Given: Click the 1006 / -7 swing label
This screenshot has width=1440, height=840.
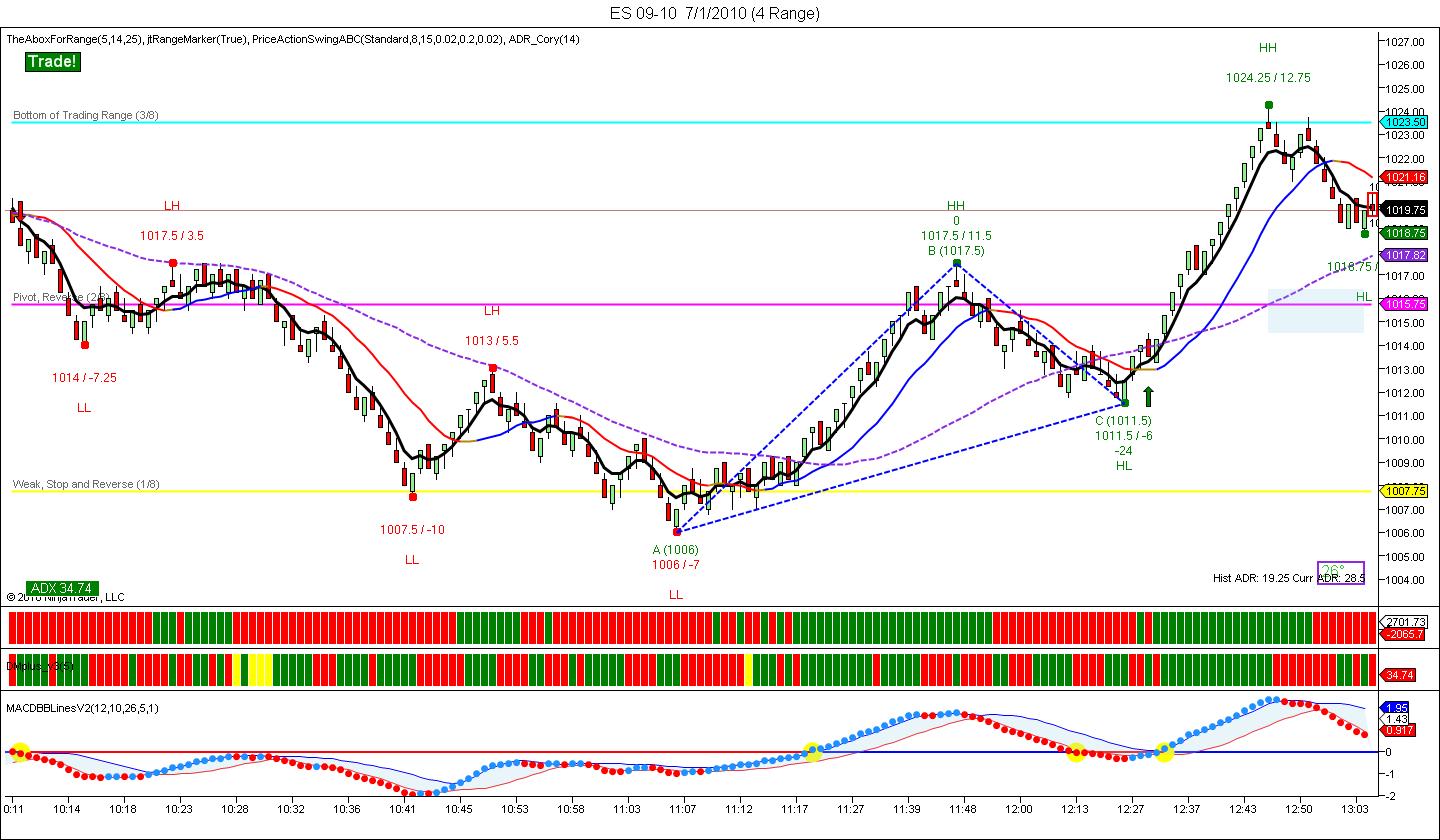Looking at the screenshot, I should pyautogui.click(x=676, y=564).
